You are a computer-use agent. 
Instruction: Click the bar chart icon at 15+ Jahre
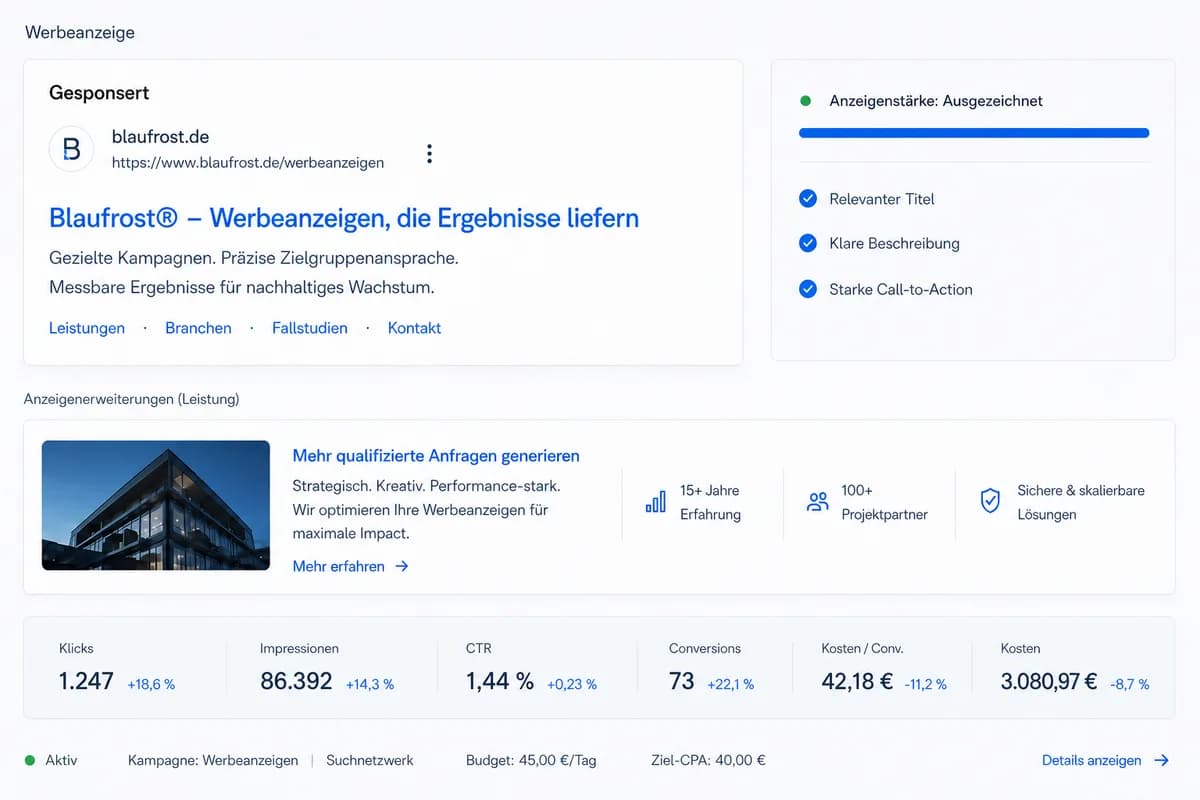(655, 502)
